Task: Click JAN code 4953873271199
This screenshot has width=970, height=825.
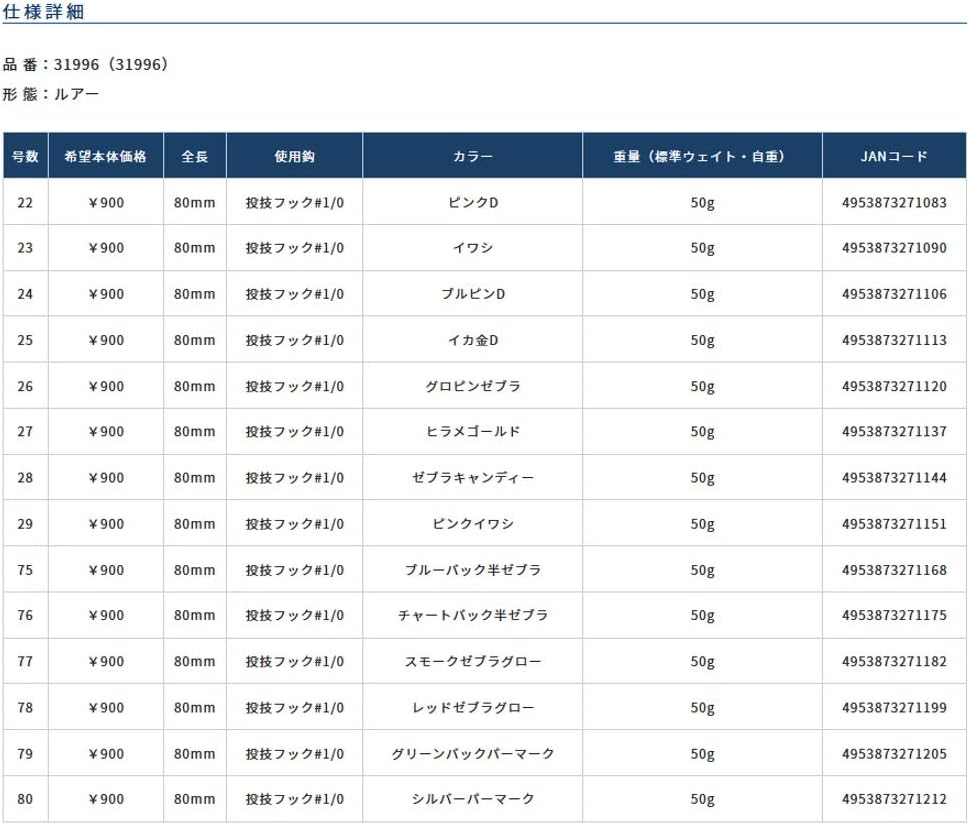Action: click(894, 707)
